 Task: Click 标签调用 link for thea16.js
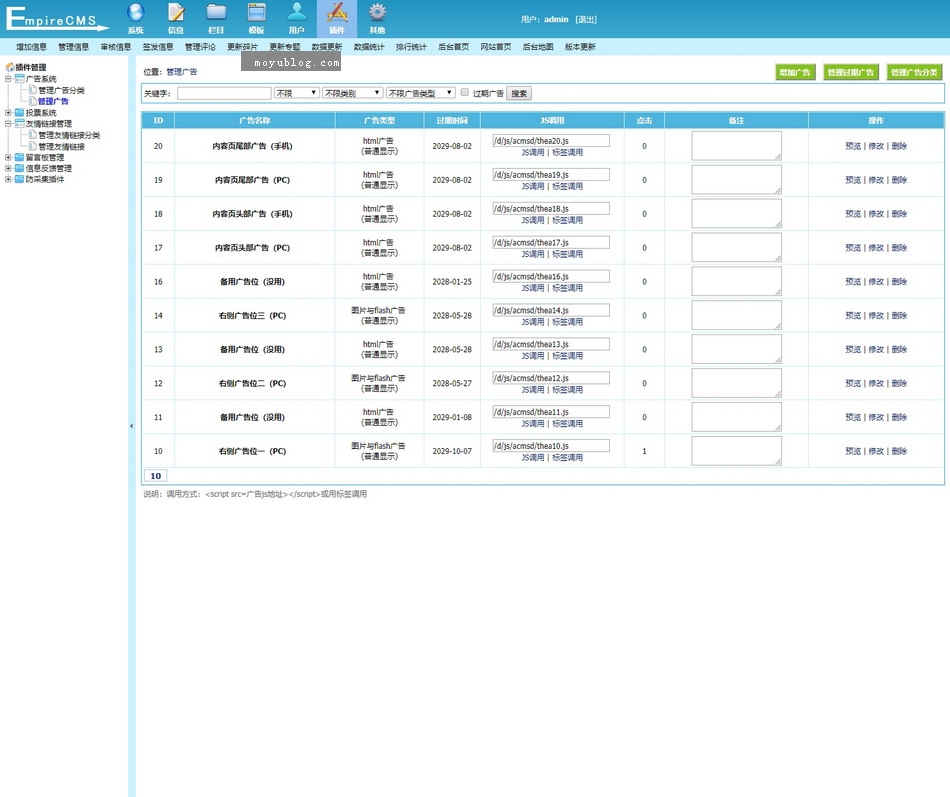pyautogui.click(x=567, y=288)
